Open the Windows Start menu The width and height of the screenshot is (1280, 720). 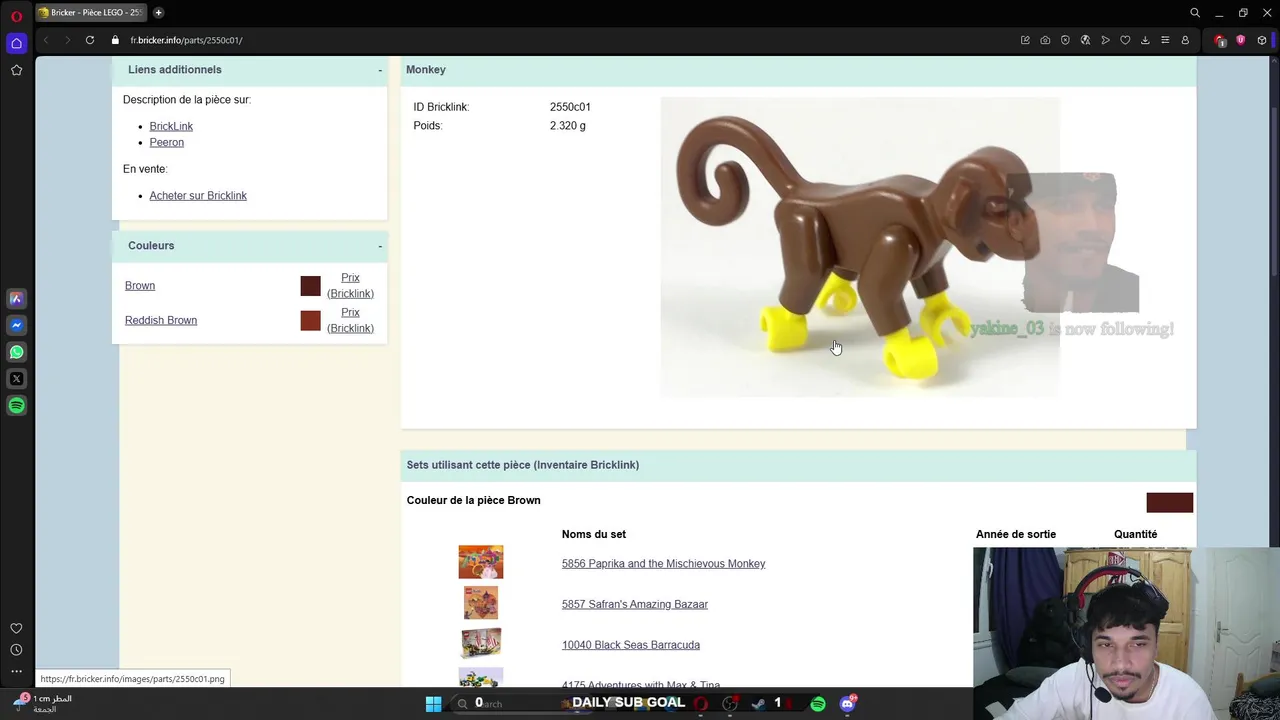433,704
